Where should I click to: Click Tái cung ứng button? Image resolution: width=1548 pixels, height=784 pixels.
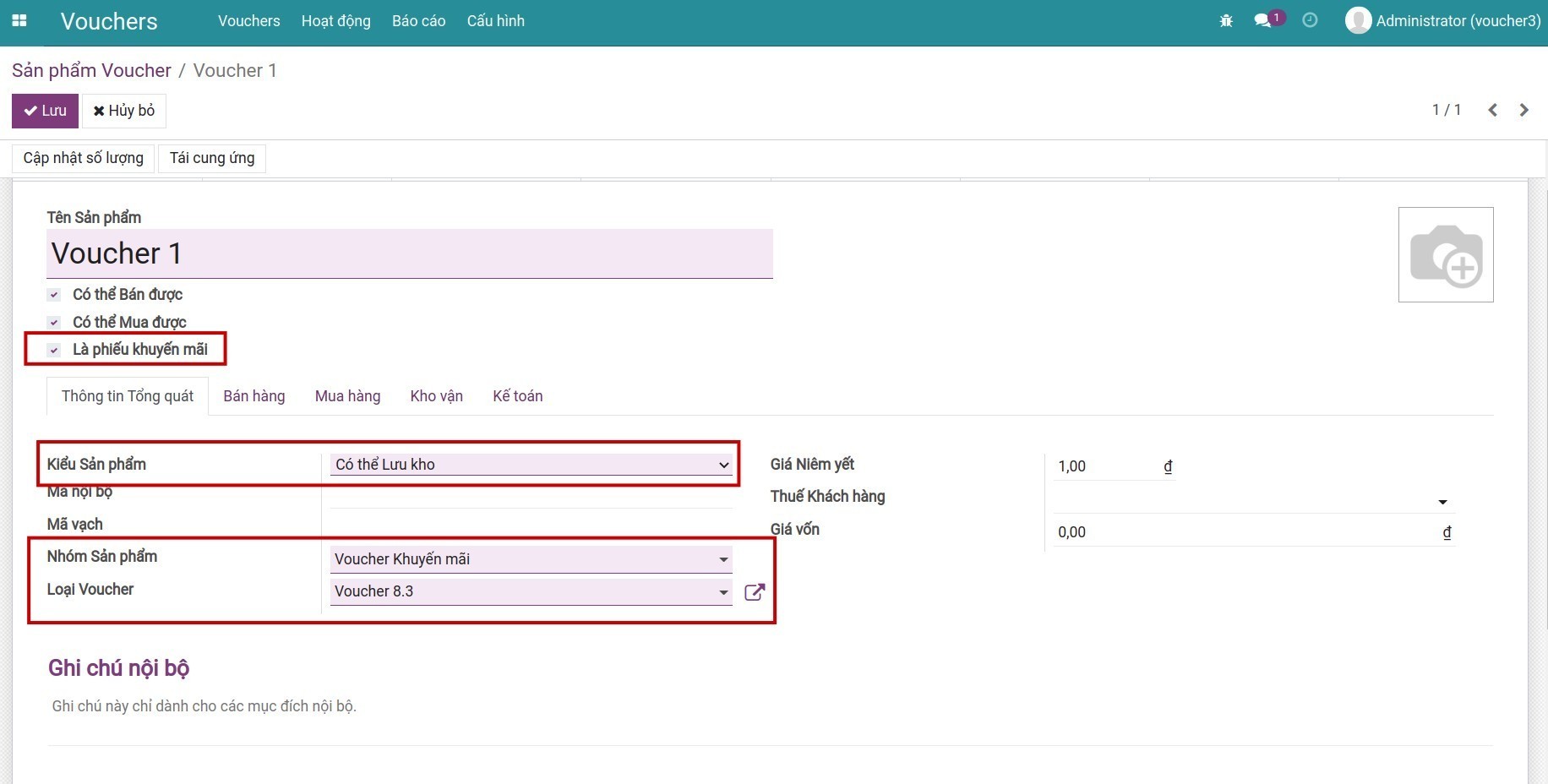[212, 158]
